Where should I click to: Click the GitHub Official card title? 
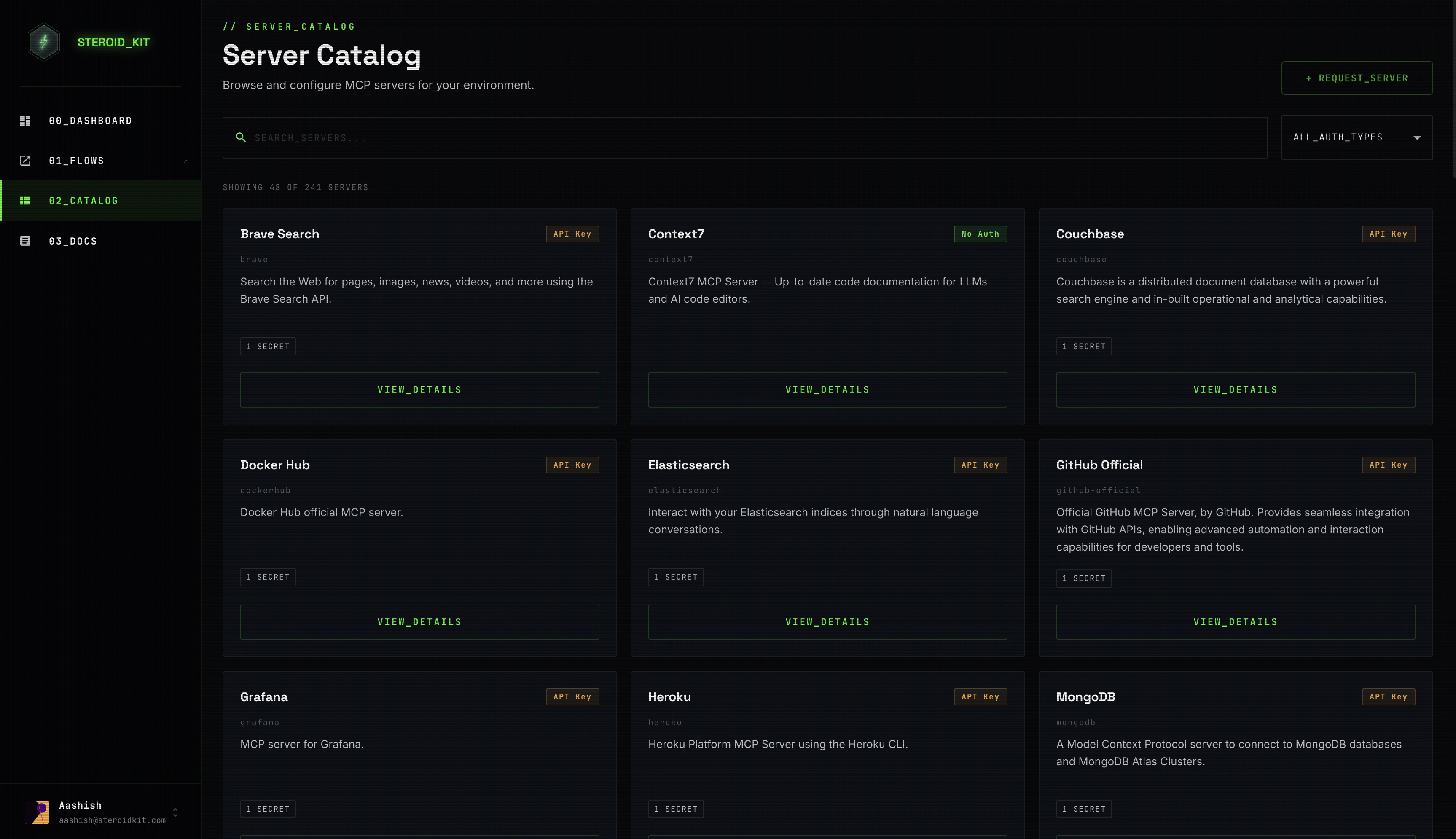(x=1099, y=465)
